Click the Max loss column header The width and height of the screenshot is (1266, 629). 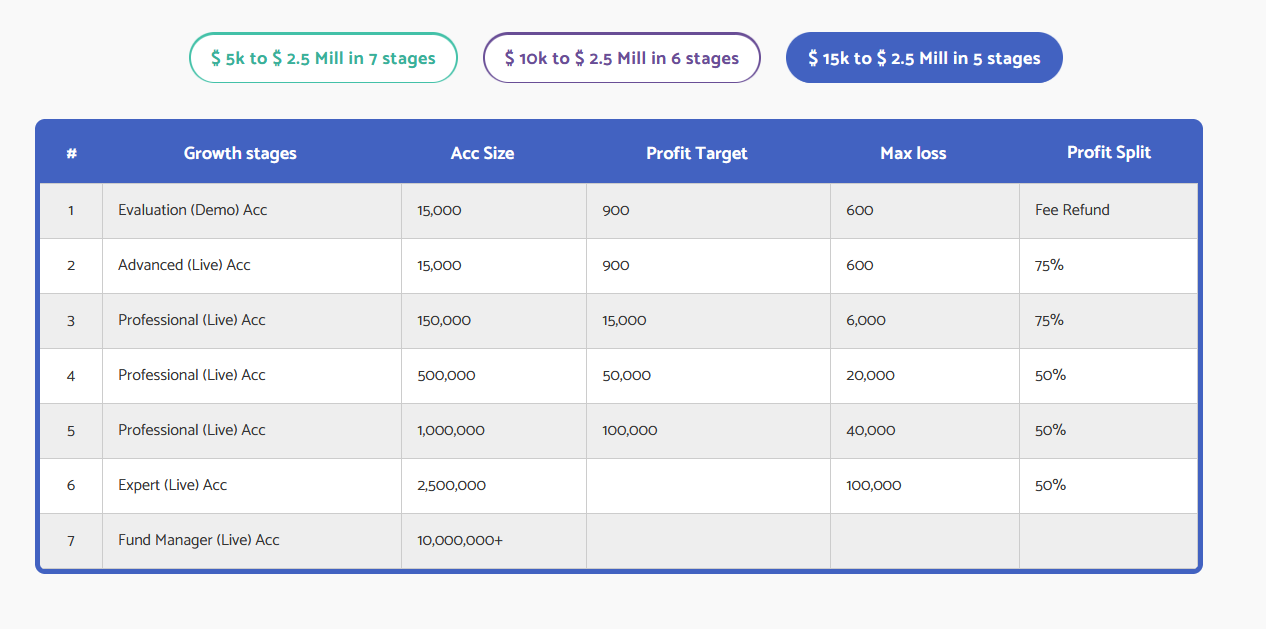(x=913, y=153)
